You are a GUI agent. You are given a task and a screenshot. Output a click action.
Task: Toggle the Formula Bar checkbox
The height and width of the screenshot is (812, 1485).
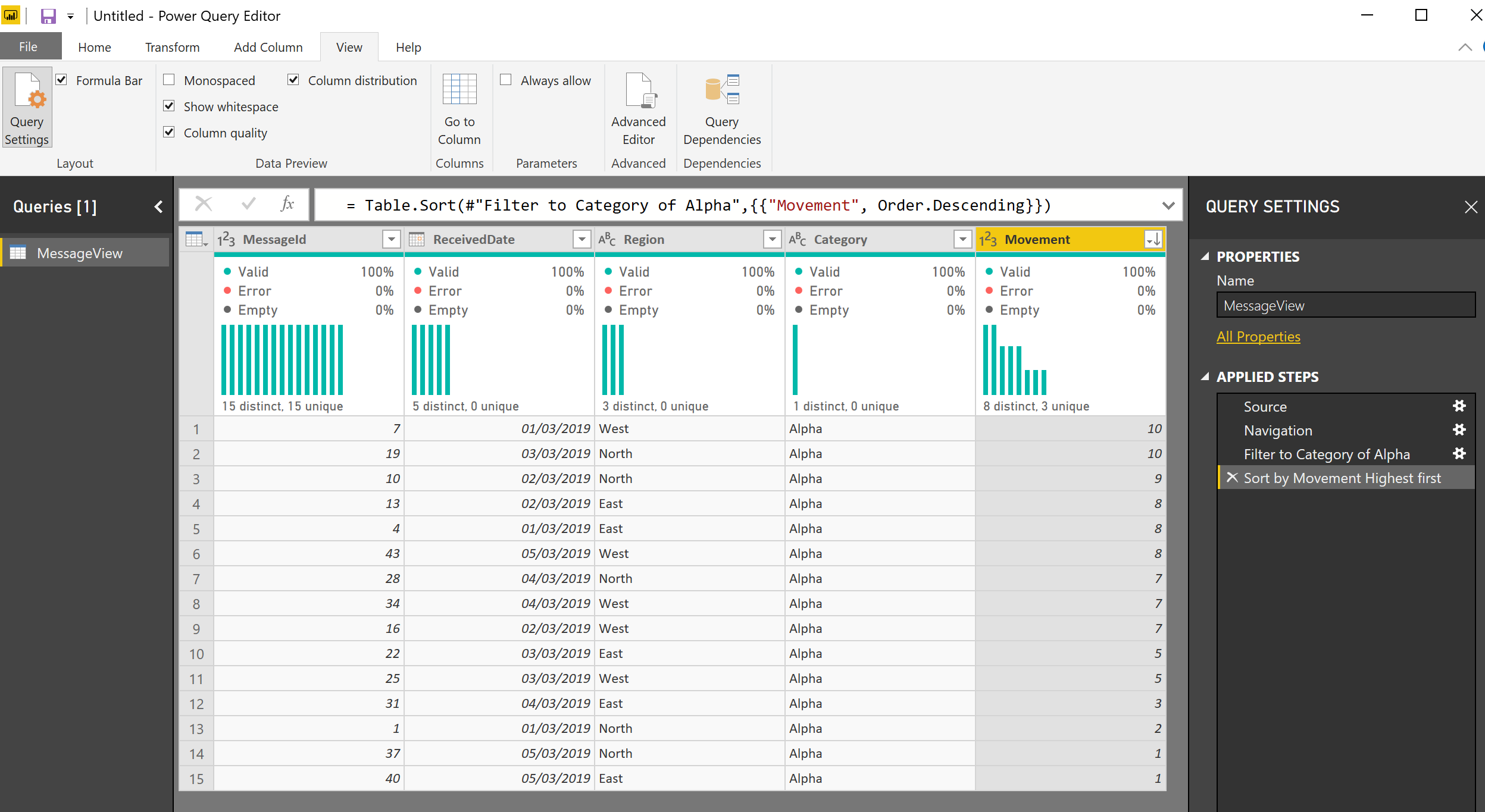(x=61, y=80)
